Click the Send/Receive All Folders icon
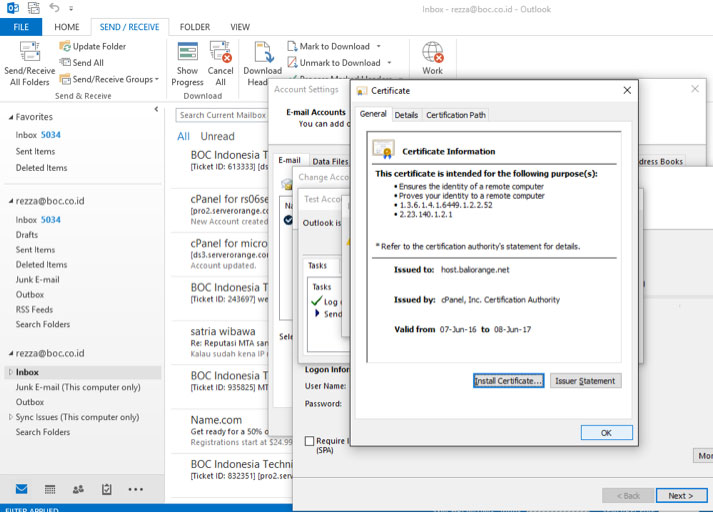Screen dimensions: 713x513 30,51
